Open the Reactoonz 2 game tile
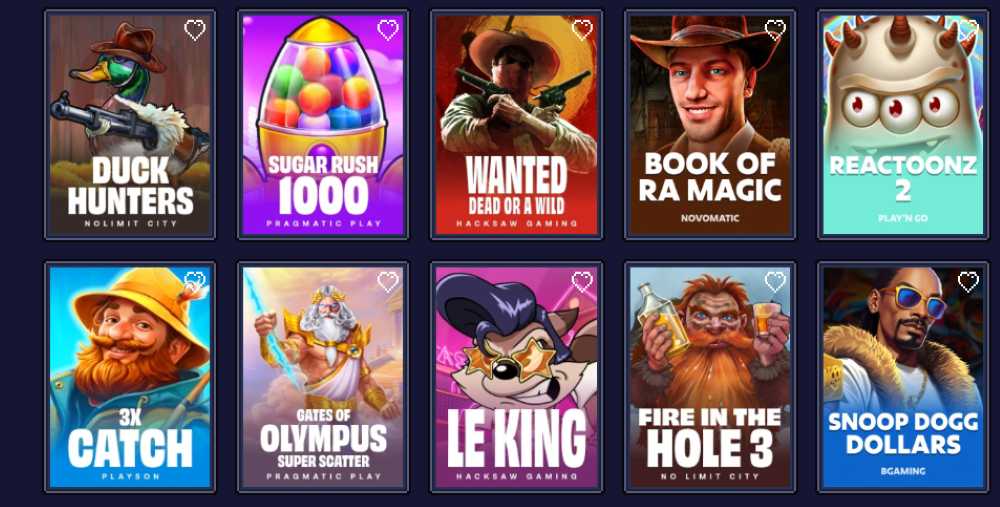1000x507 pixels. pos(903,125)
